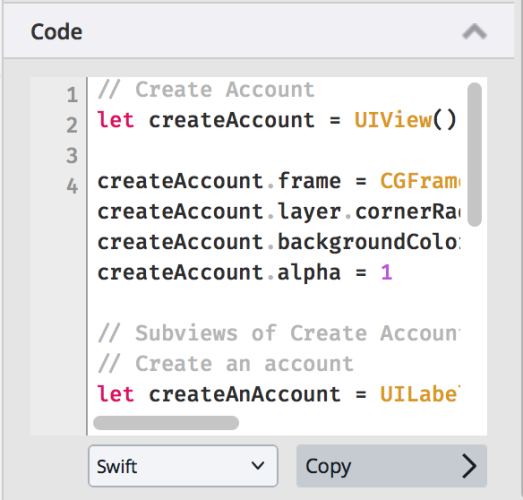Click the horizontal scrollbar of the code box

coord(166,423)
